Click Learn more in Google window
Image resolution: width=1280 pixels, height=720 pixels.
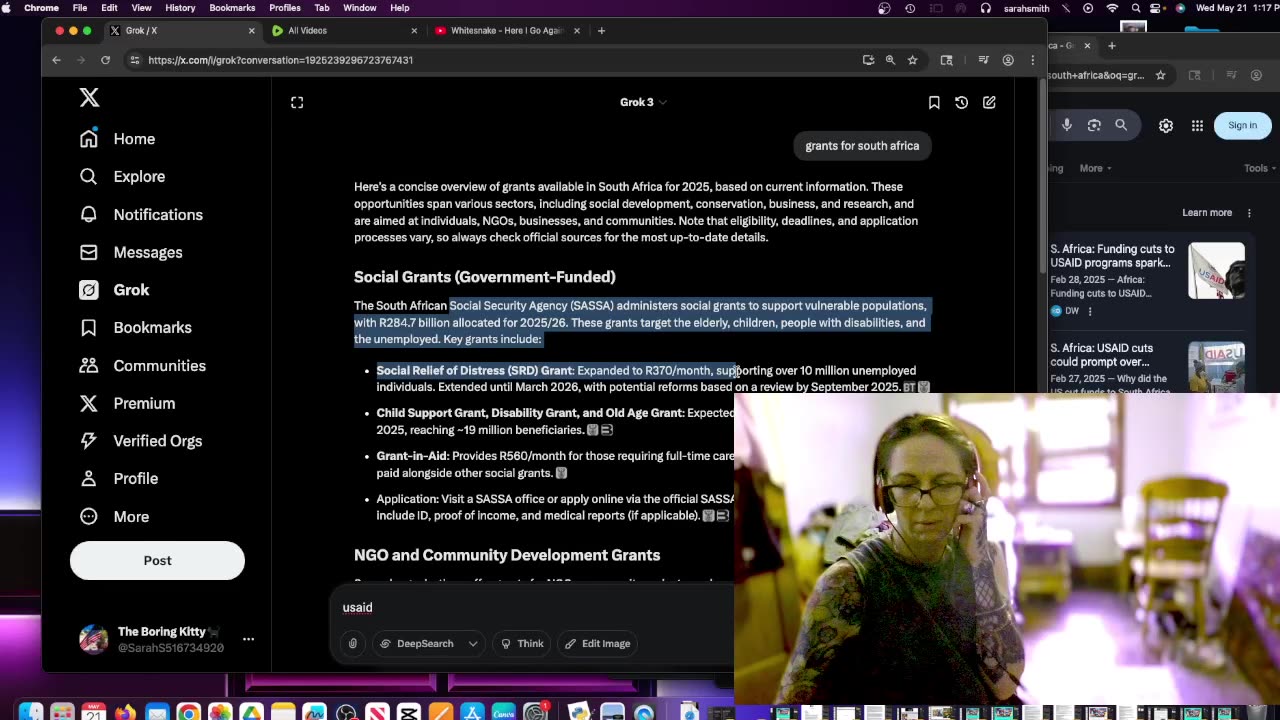pyautogui.click(x=1207, y=212)
